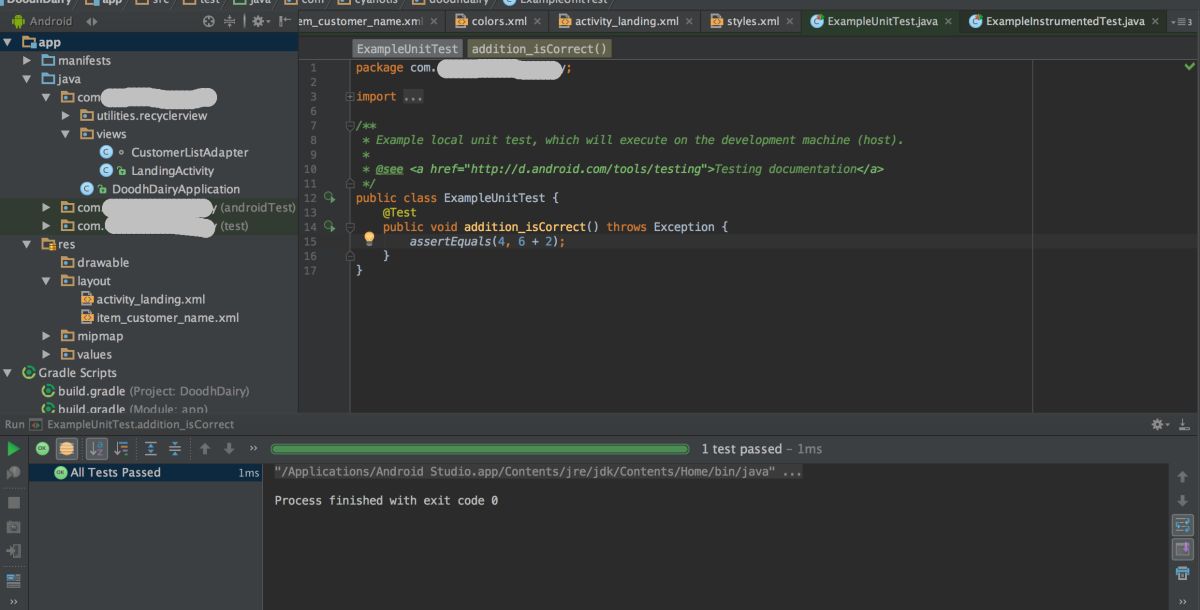Collapse Gradle Scripts node
The image size is (1200, 610).
(x=8, y=373)
